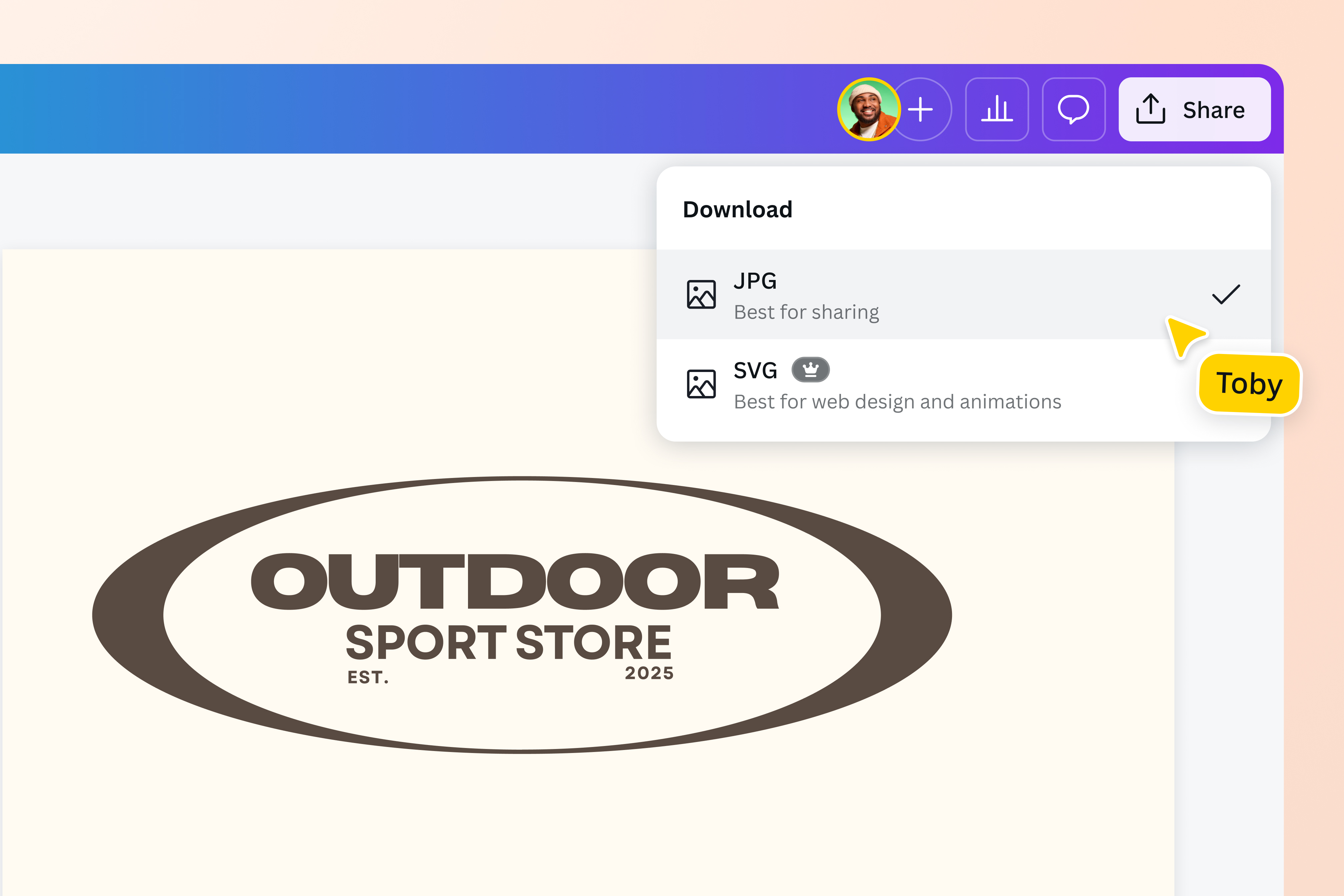Click 'Best for web design and animations' description

click(x=898, y=402)
